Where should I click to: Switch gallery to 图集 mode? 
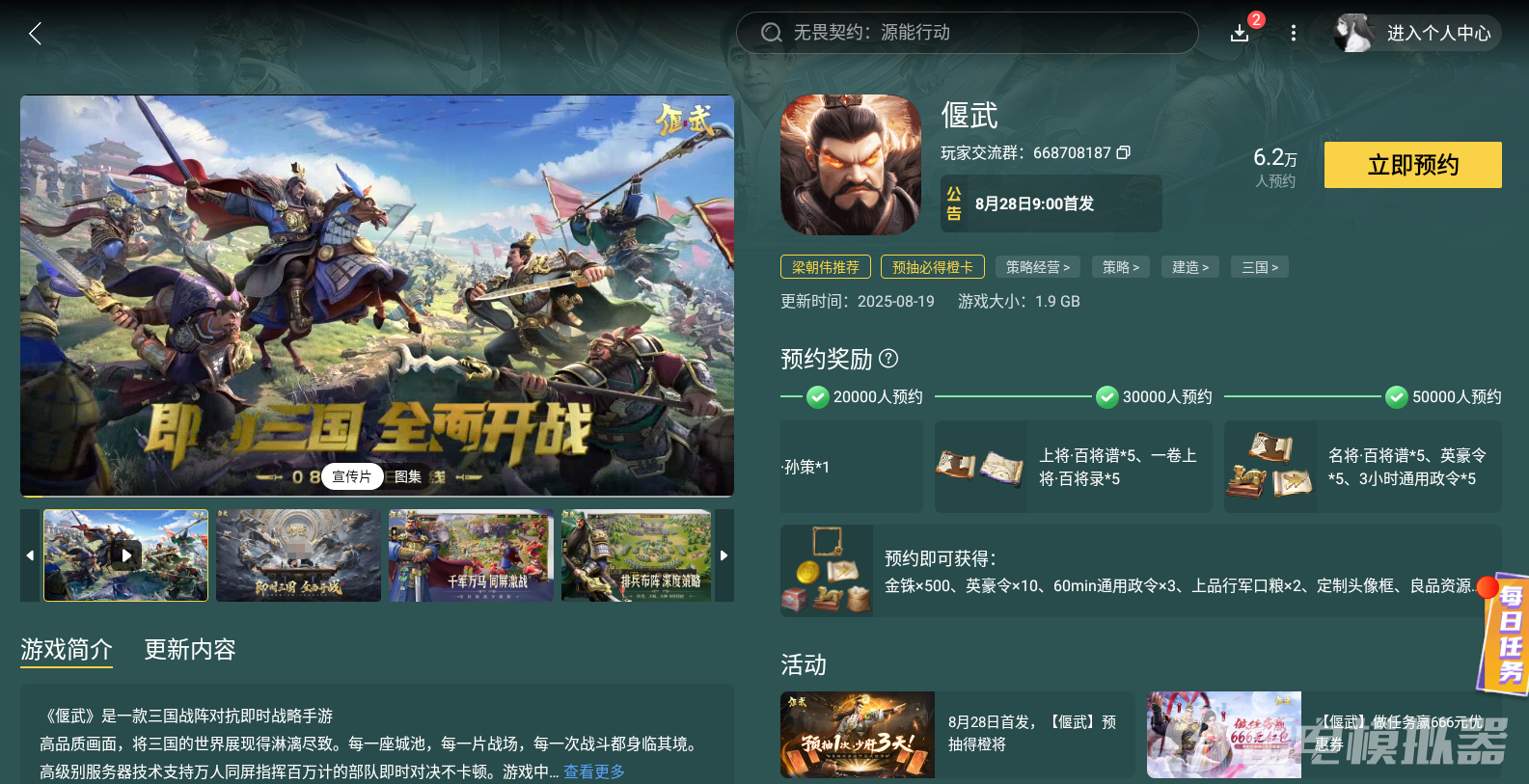(408, 476)
